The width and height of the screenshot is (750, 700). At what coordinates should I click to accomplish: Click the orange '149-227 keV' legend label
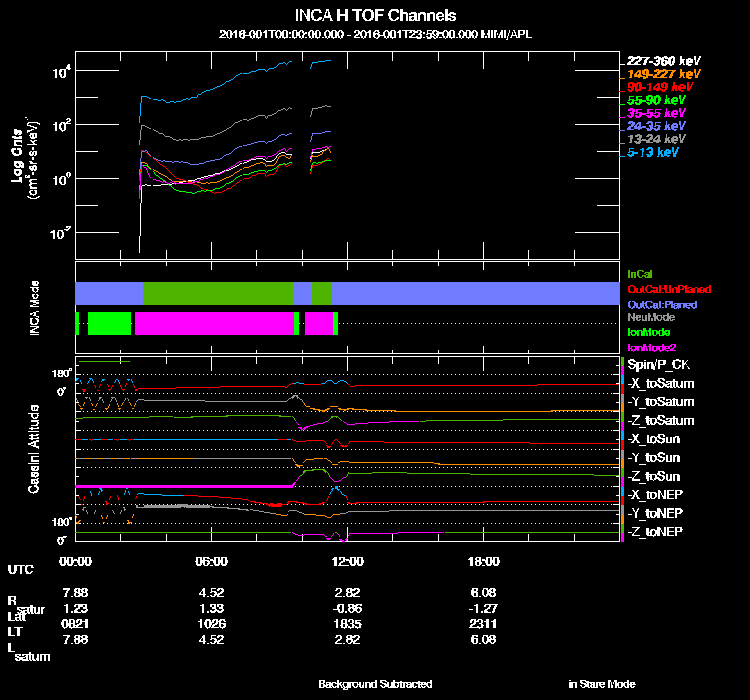tap(663, 74)
